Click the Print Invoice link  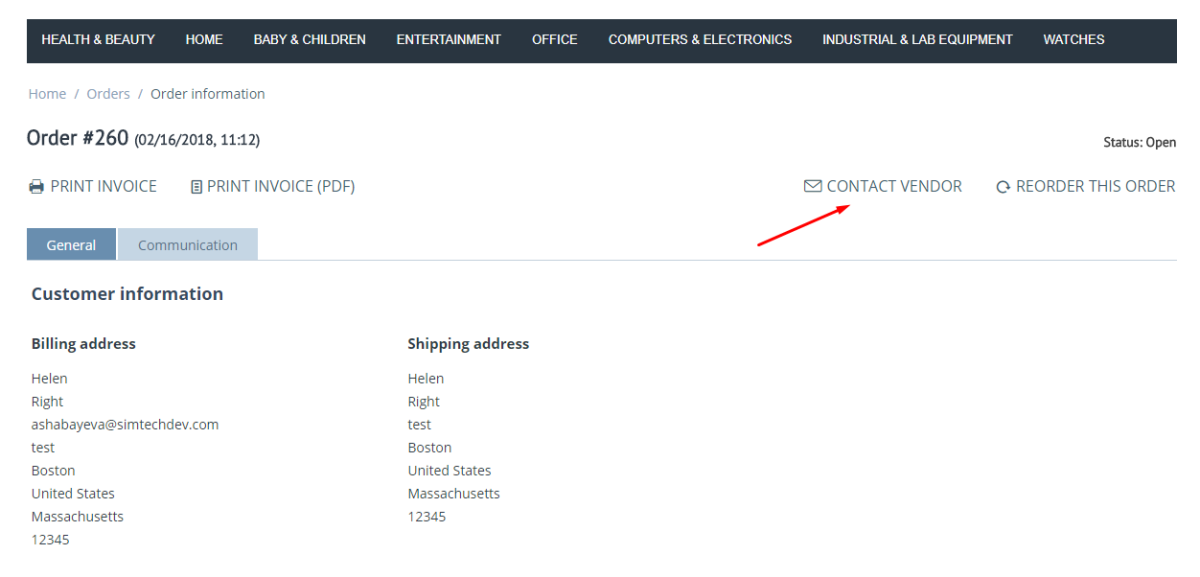click(93, 187)
